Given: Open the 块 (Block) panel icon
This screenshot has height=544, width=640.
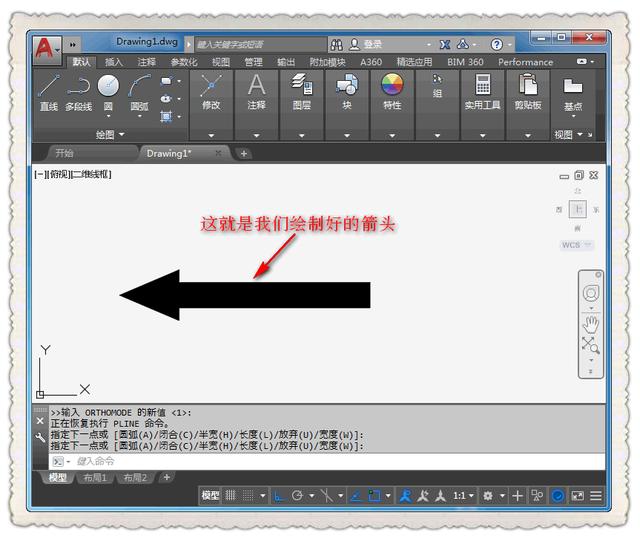Looking at the screenshot, I should click(347, 84).
